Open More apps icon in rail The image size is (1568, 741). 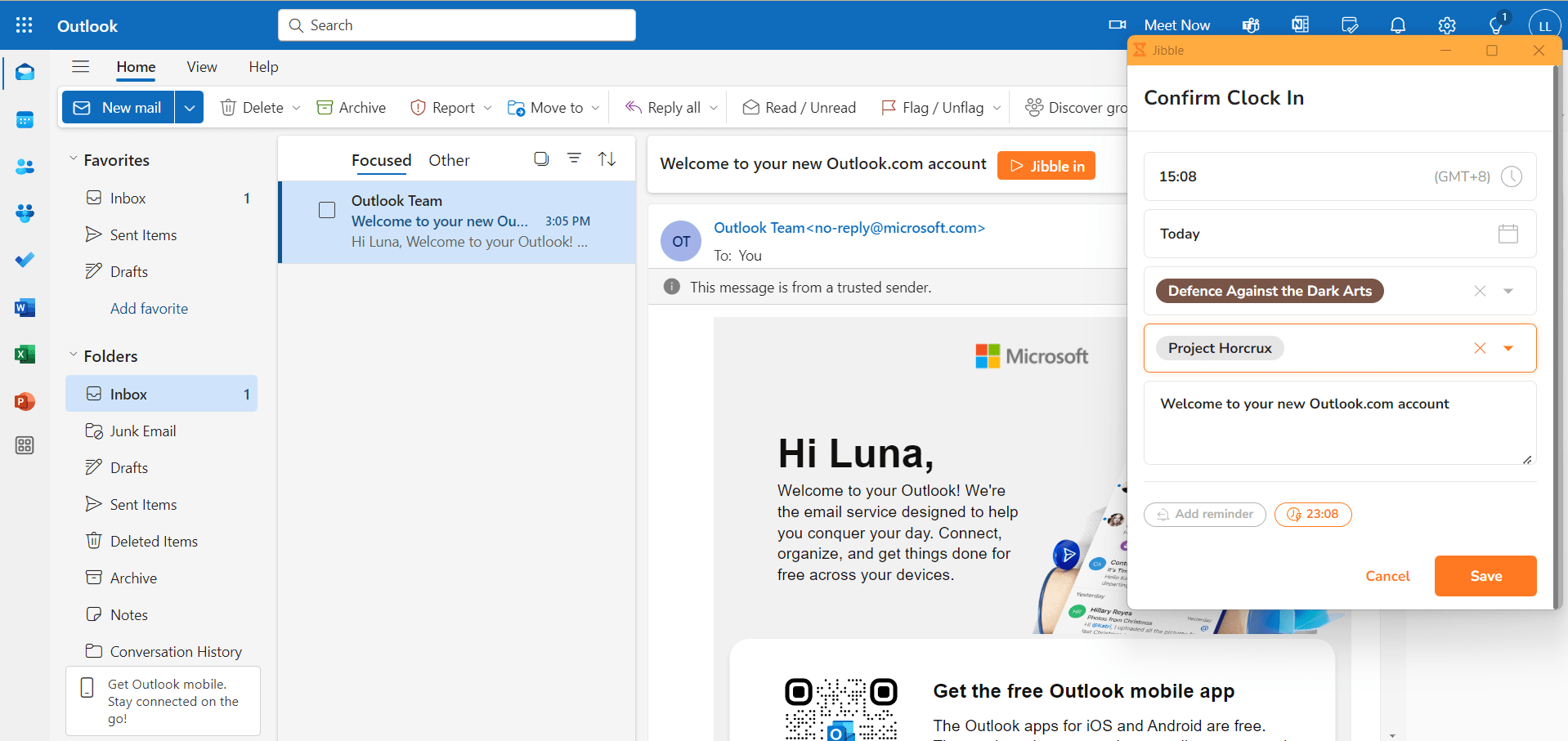coord(25,445)
